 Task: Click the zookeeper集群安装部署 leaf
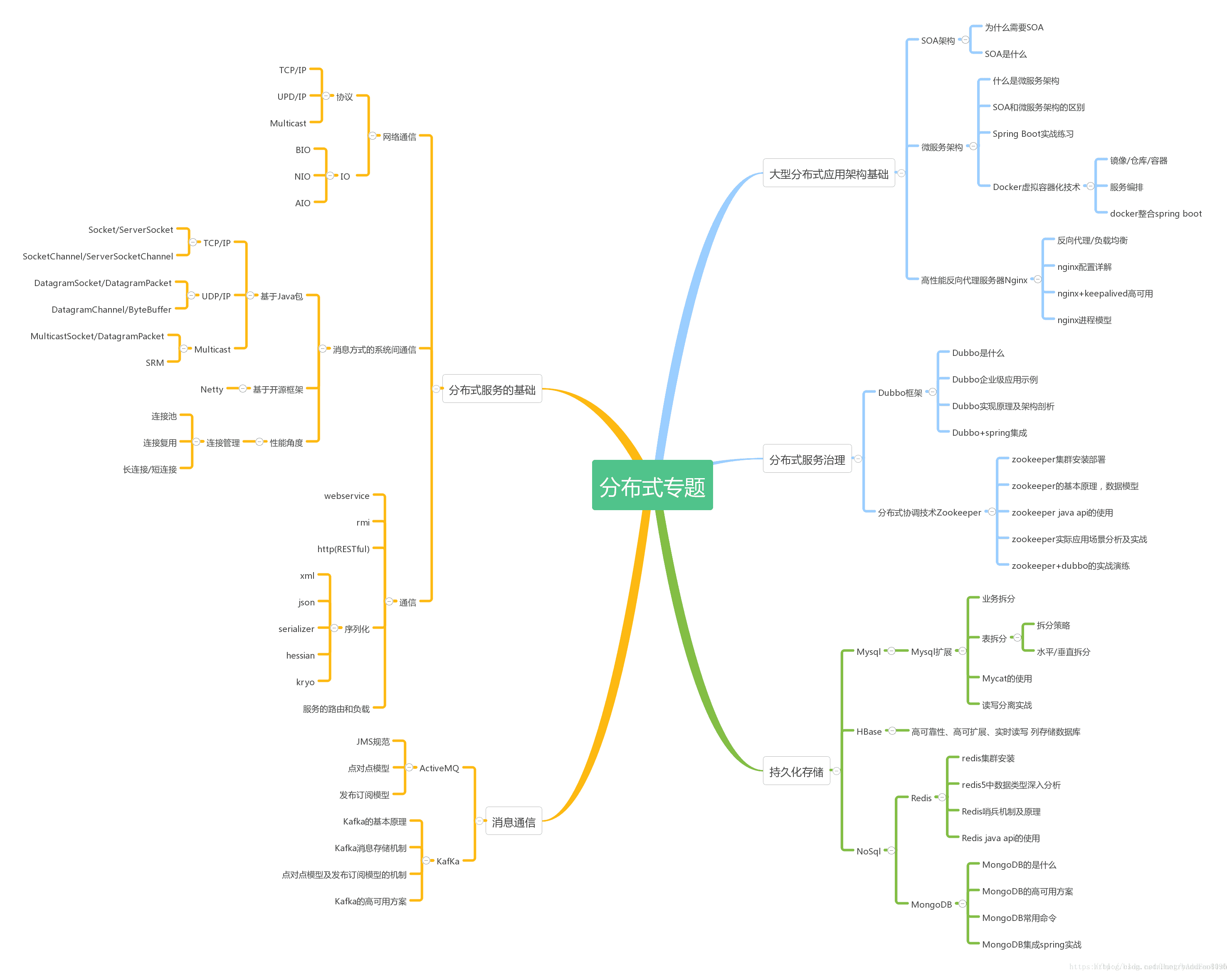tap(1059, 459)
